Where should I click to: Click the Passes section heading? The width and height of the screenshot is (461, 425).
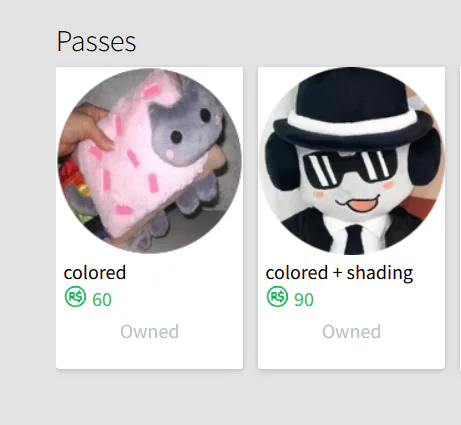click(96, 41)
